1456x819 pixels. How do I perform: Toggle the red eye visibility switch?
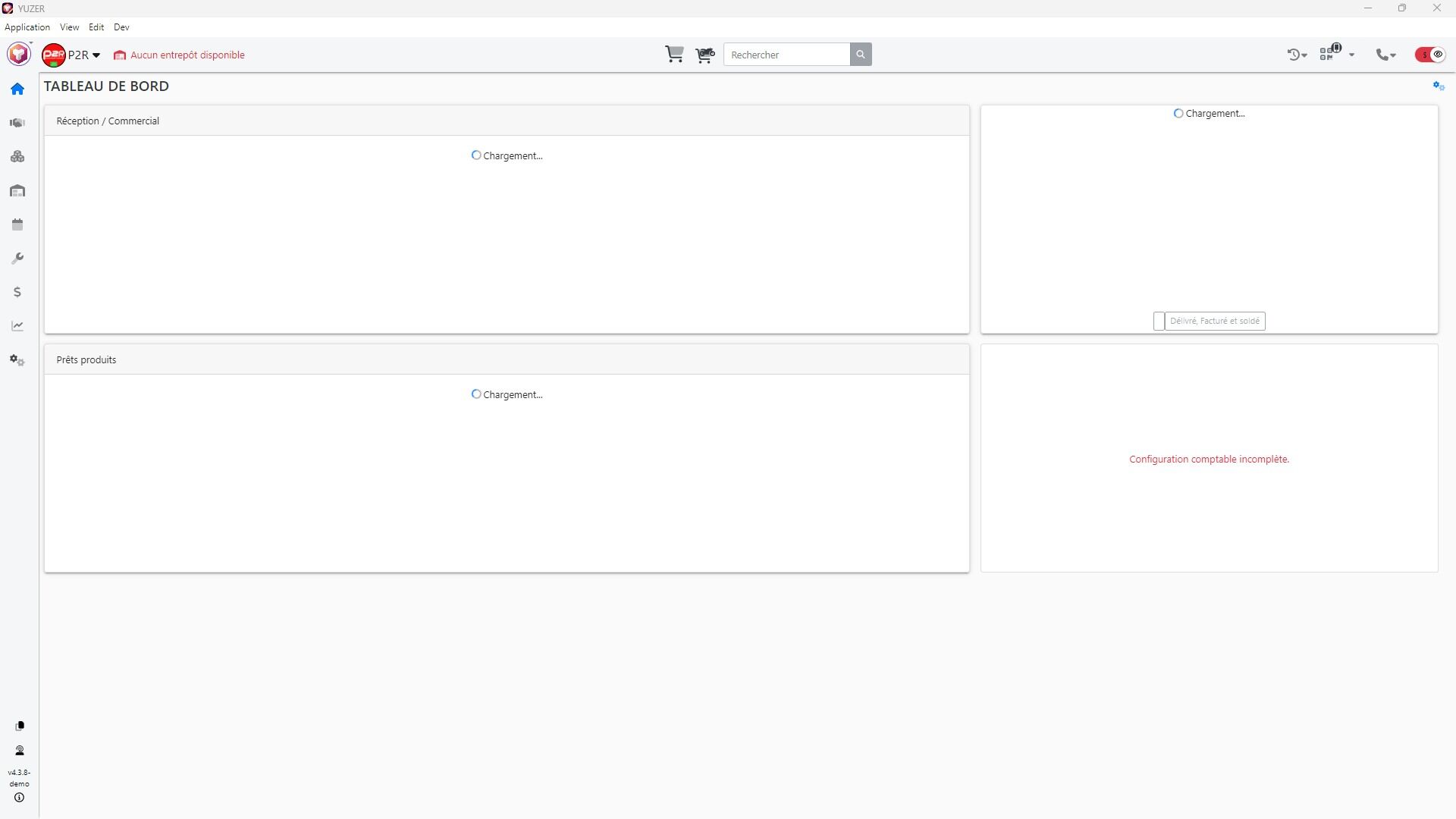pyautogui.click(x=1429, y=55)
